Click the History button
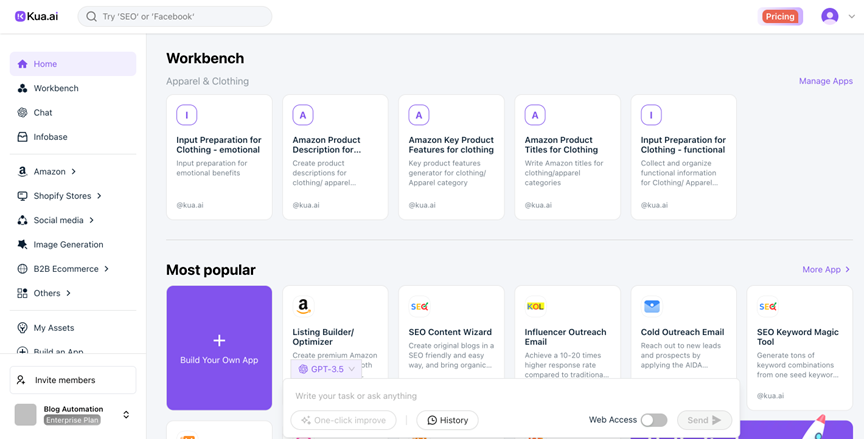864x439 pixels. (447, 420)
